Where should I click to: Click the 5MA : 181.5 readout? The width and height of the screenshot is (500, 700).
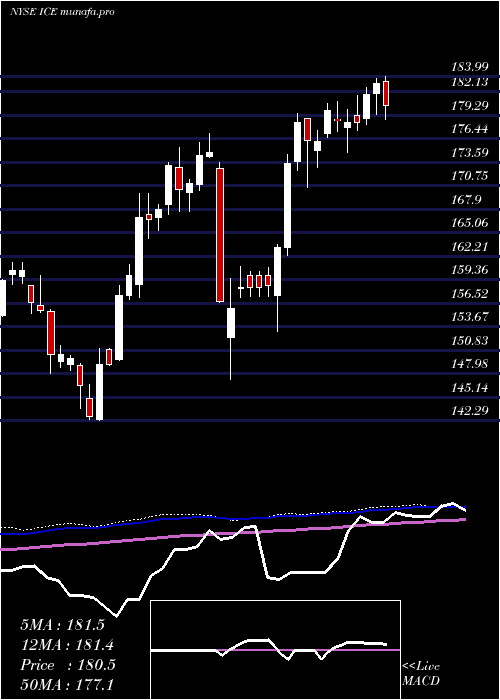63,625
